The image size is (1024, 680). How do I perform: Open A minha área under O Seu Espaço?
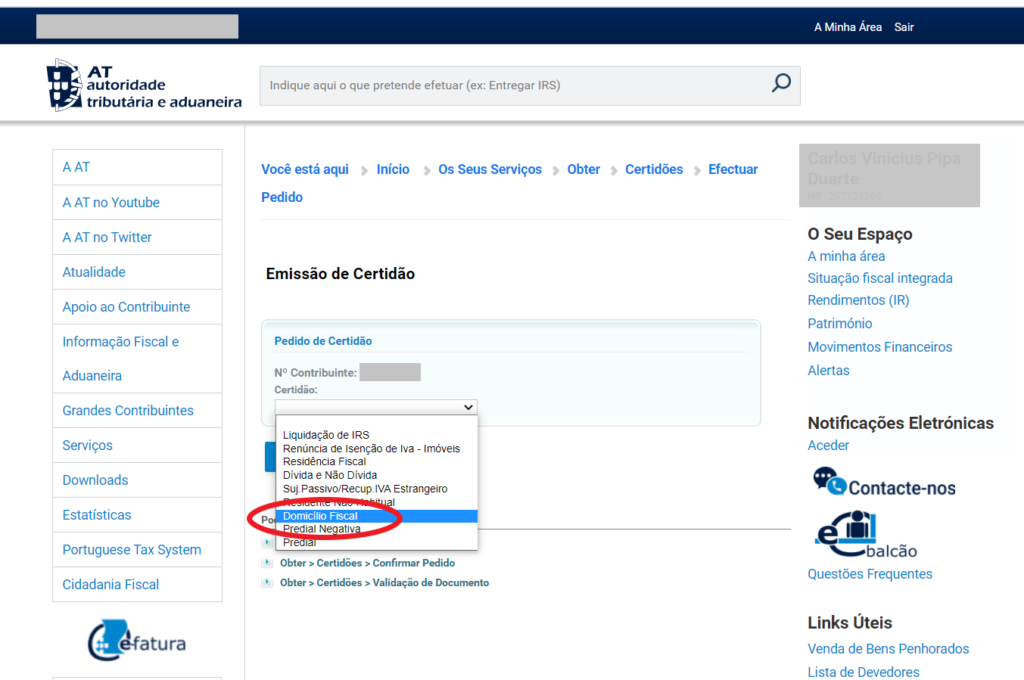[x=846, y=256]
